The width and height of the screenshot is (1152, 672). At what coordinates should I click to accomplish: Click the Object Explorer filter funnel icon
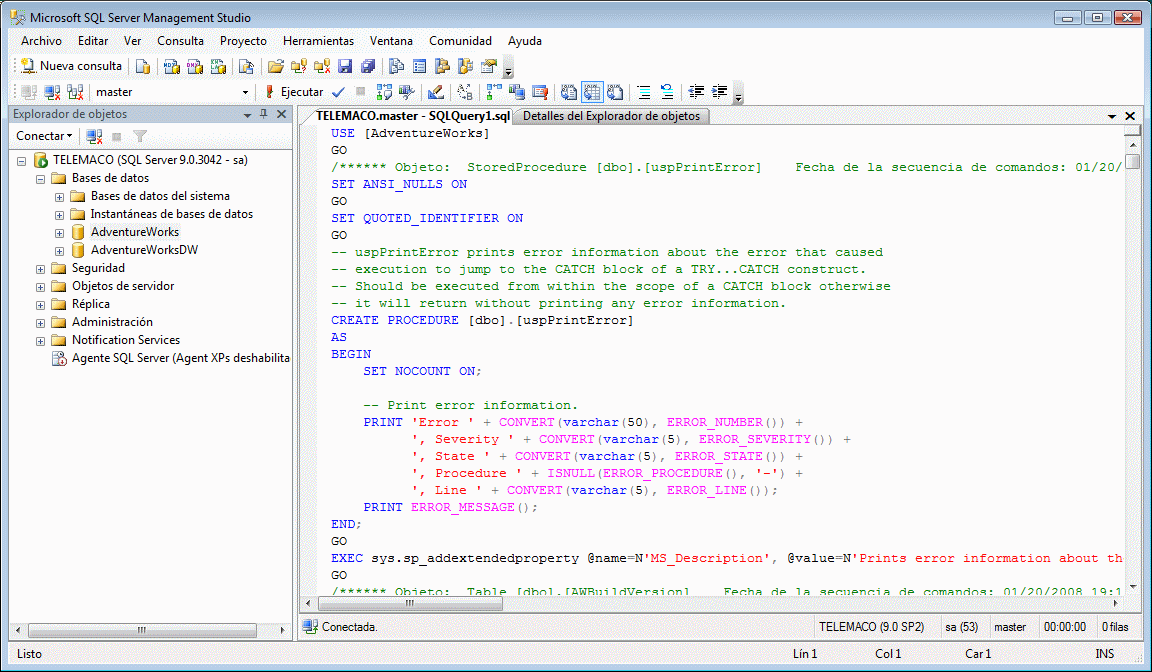point(140,137)
